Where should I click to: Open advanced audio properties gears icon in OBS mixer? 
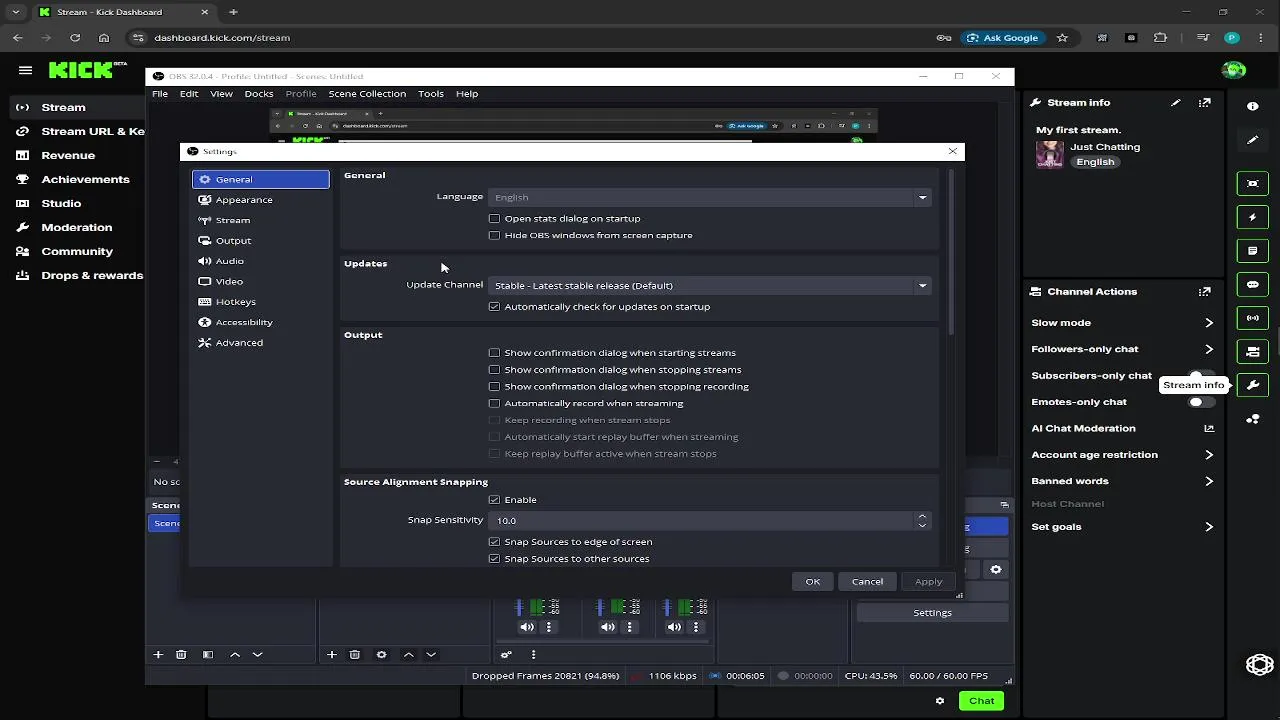(506, 655)
